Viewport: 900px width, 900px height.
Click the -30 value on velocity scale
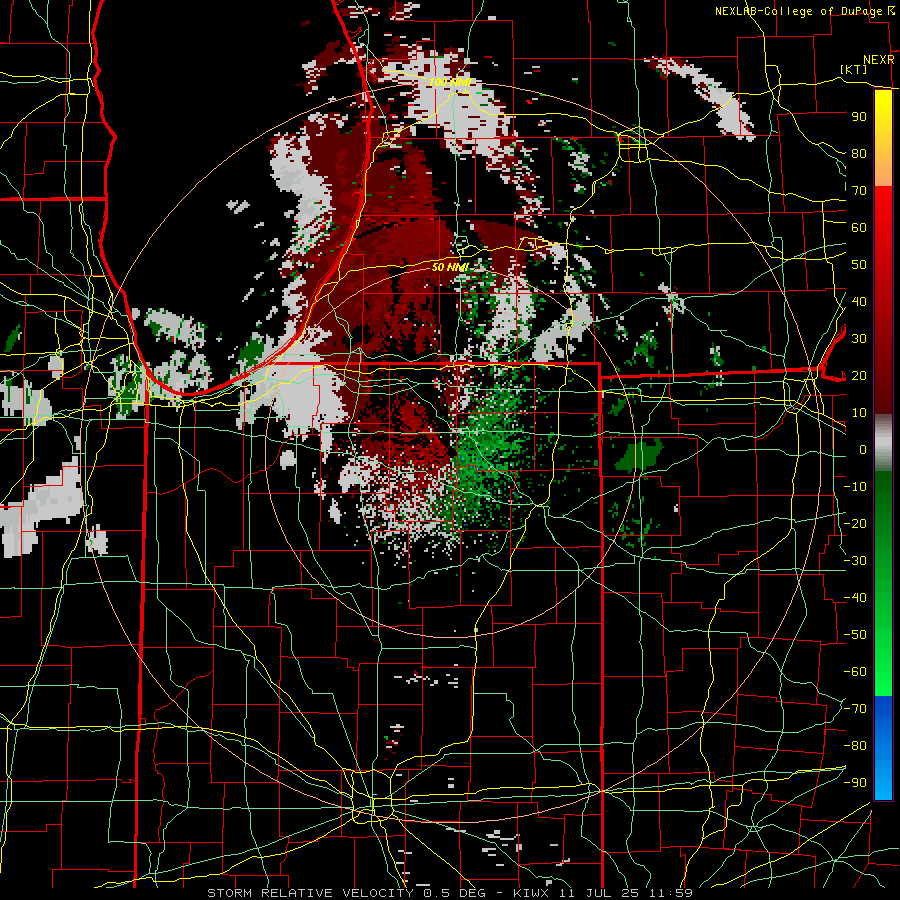(855, 561)
